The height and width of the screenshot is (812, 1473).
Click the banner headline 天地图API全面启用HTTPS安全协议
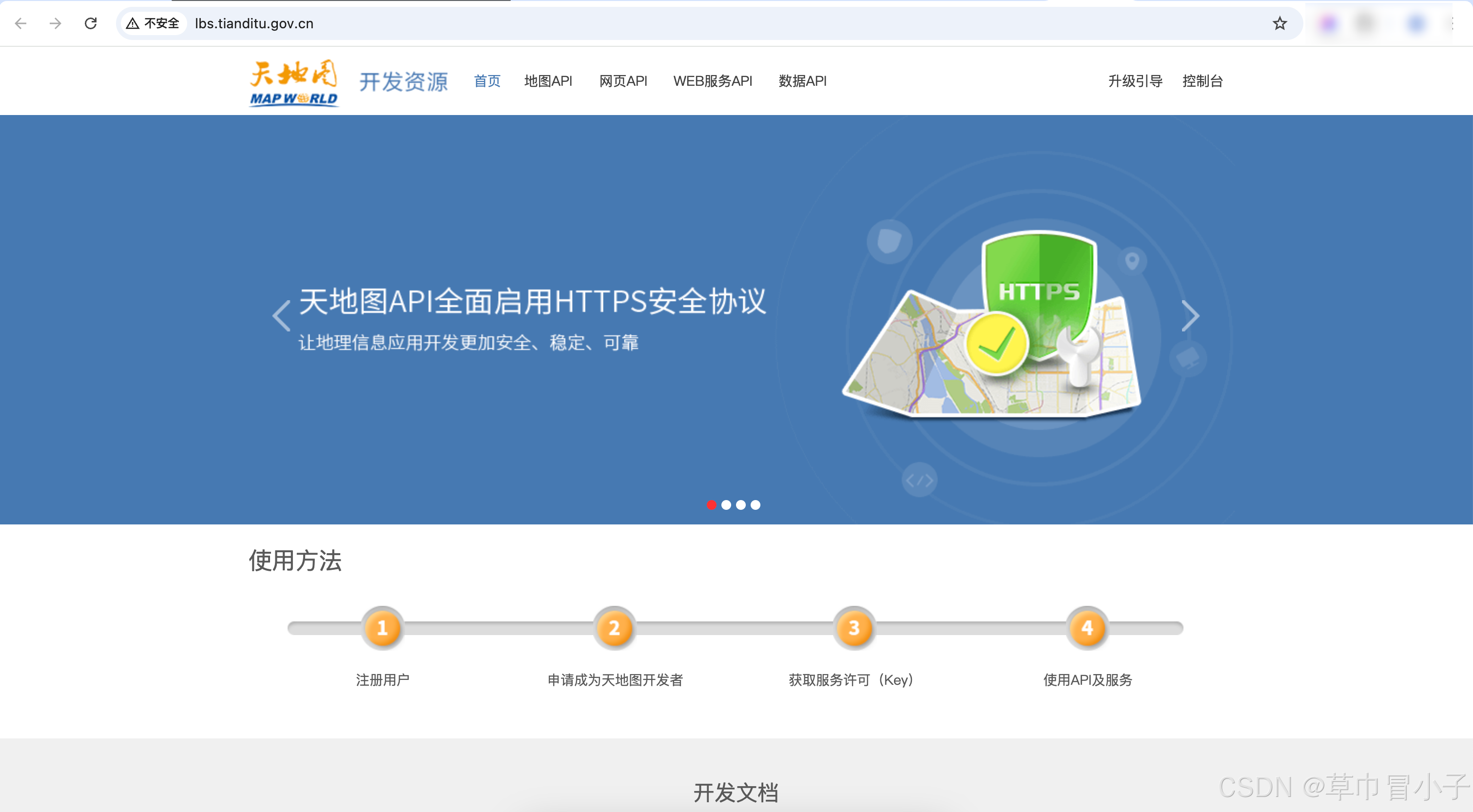pos(532,301)
